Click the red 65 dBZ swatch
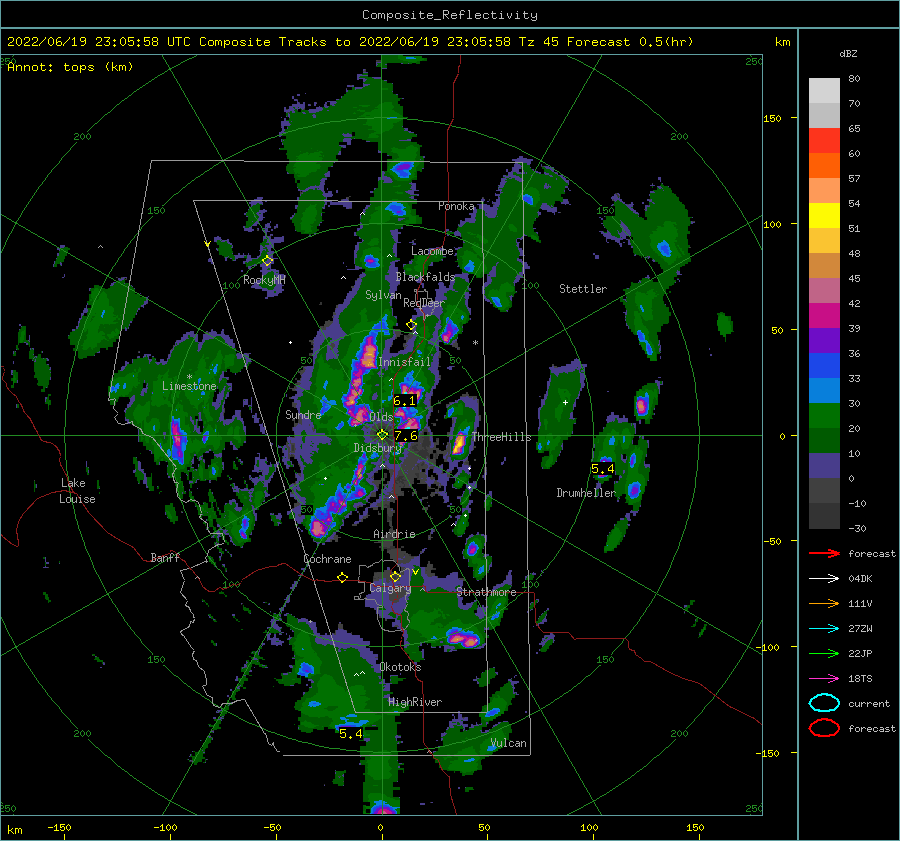Image resolution: width=900 pixels, height=841 pixels. pyautogui.click(x=824, y=140)
